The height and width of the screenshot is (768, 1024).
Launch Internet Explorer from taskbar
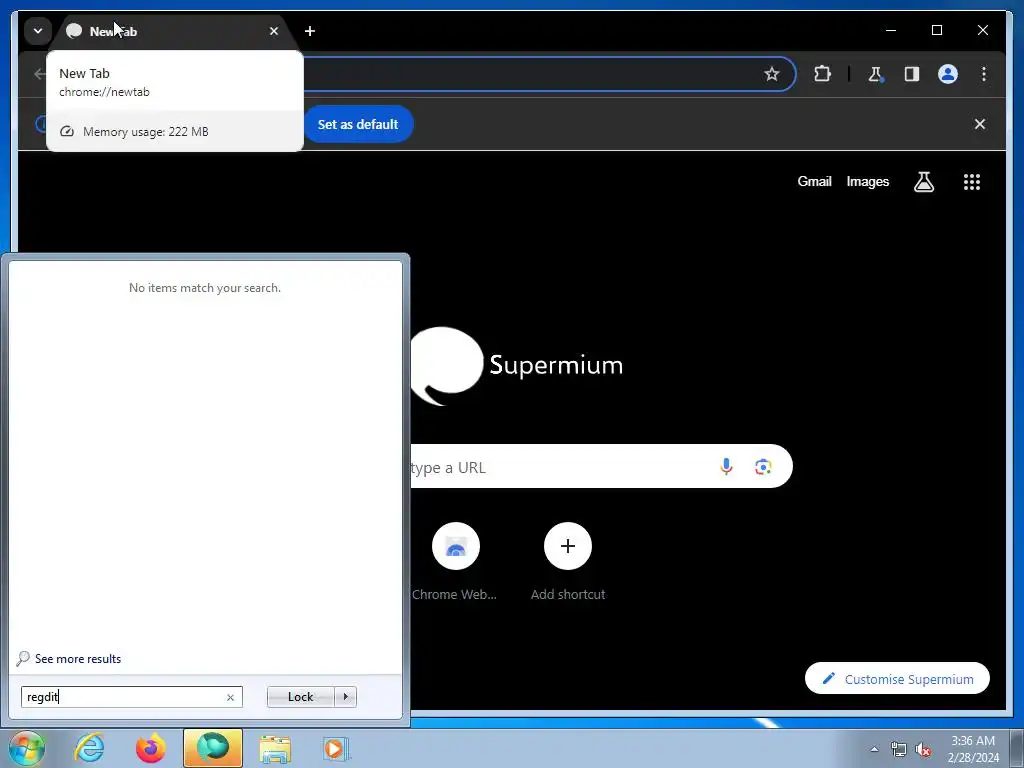89,748
